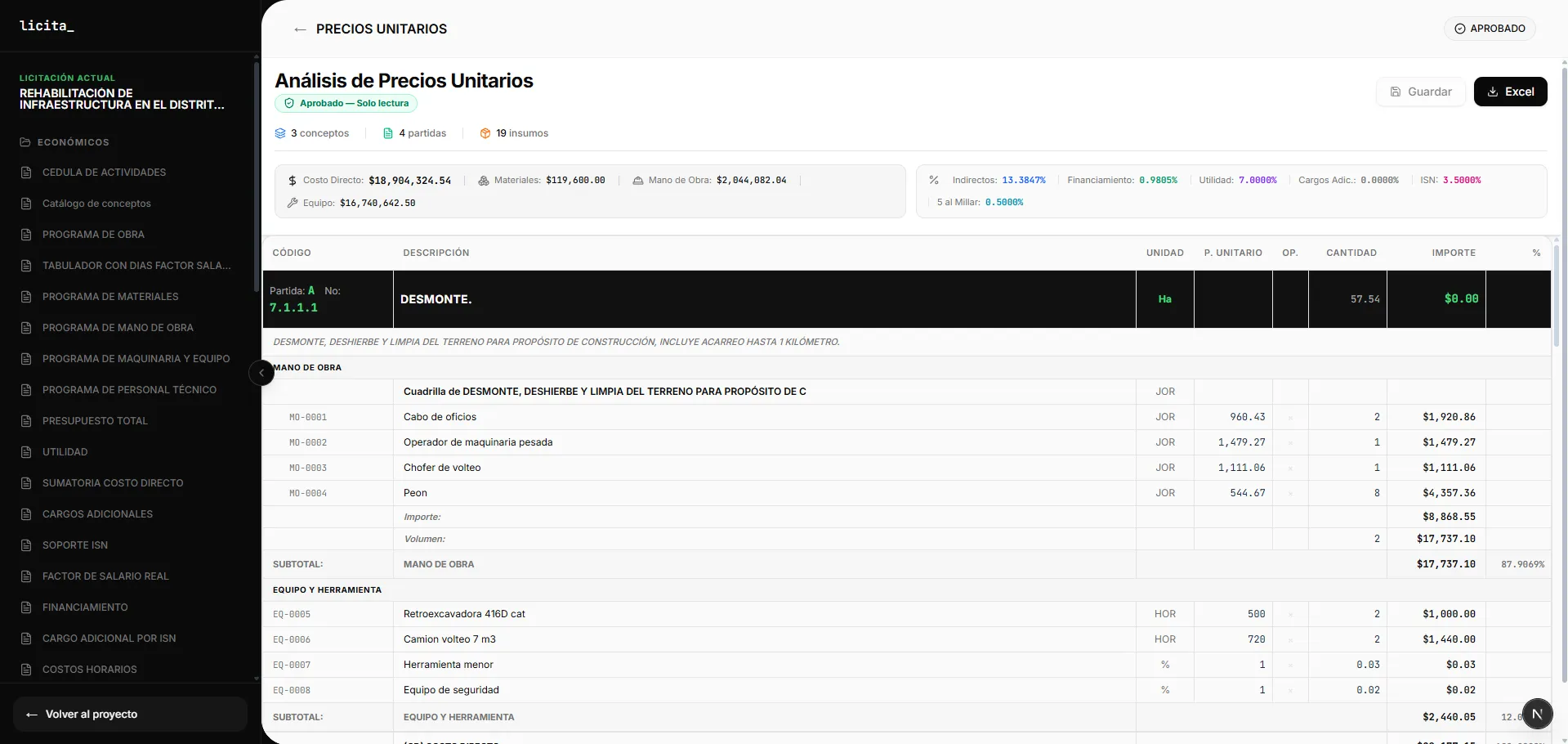Click 5 al Millar value 0.5000%
This screenshot has width=1568, height=744.
click(1004, 202)
